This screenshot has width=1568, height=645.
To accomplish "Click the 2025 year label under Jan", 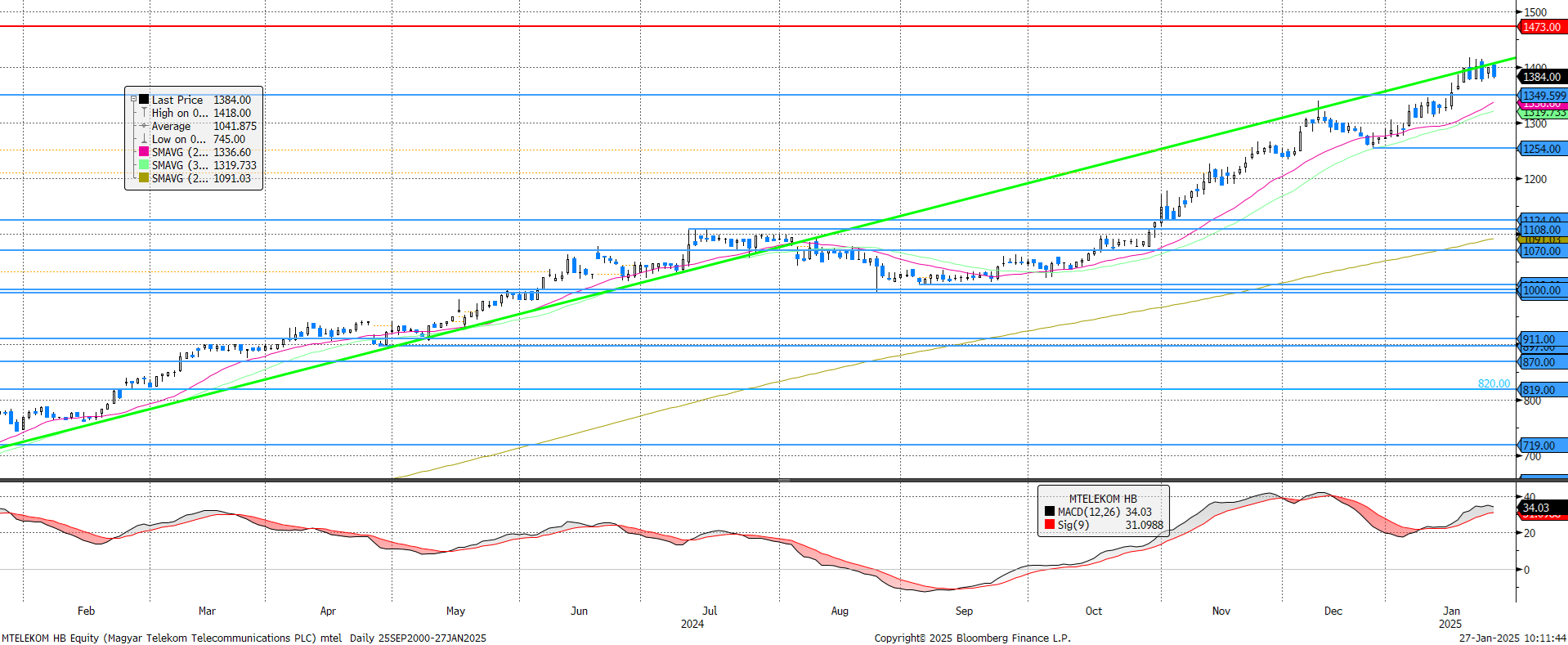I will point(1450,624).
